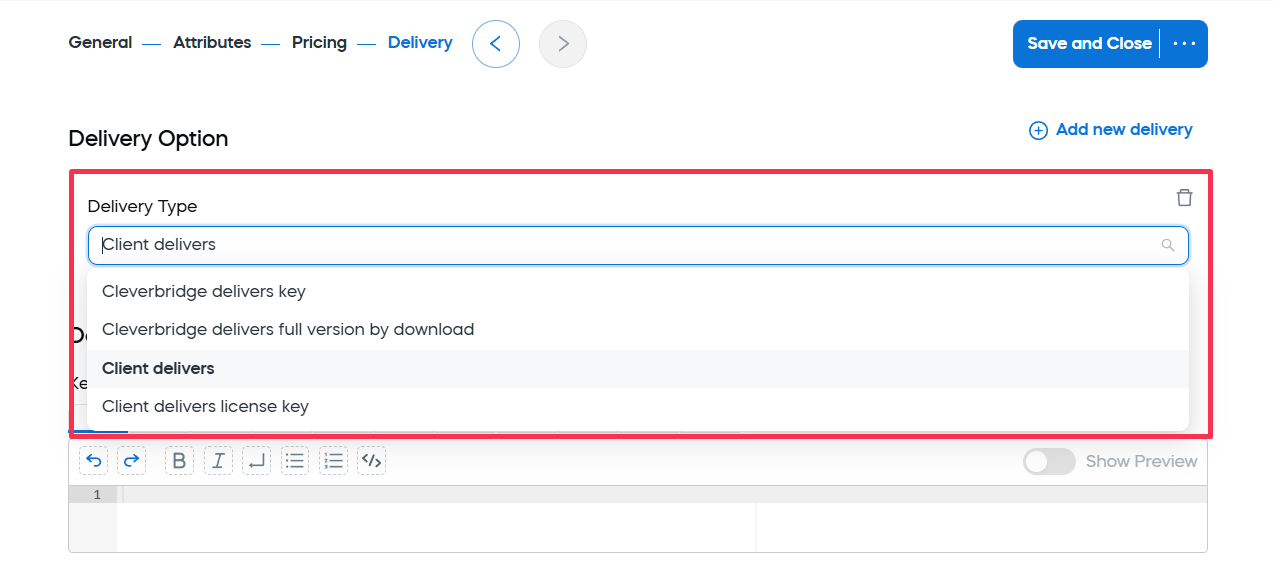Delete delivery option with trash icon
1273x575 pixels.
point(1184,197)
